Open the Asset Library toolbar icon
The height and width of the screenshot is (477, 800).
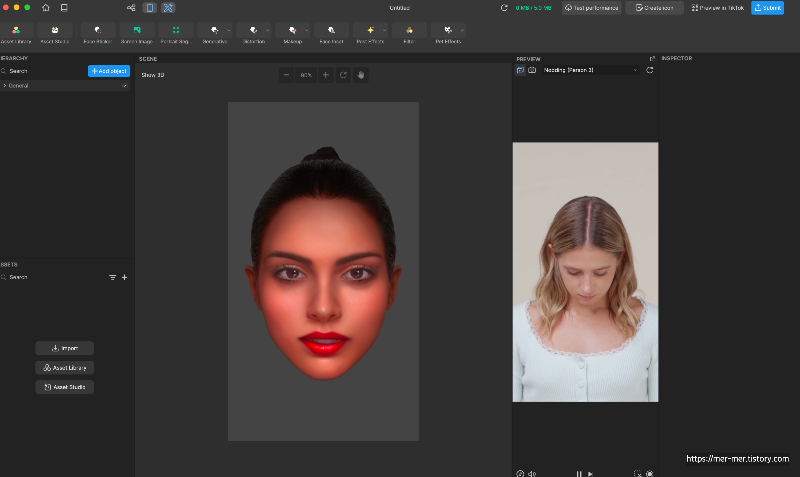16,31
